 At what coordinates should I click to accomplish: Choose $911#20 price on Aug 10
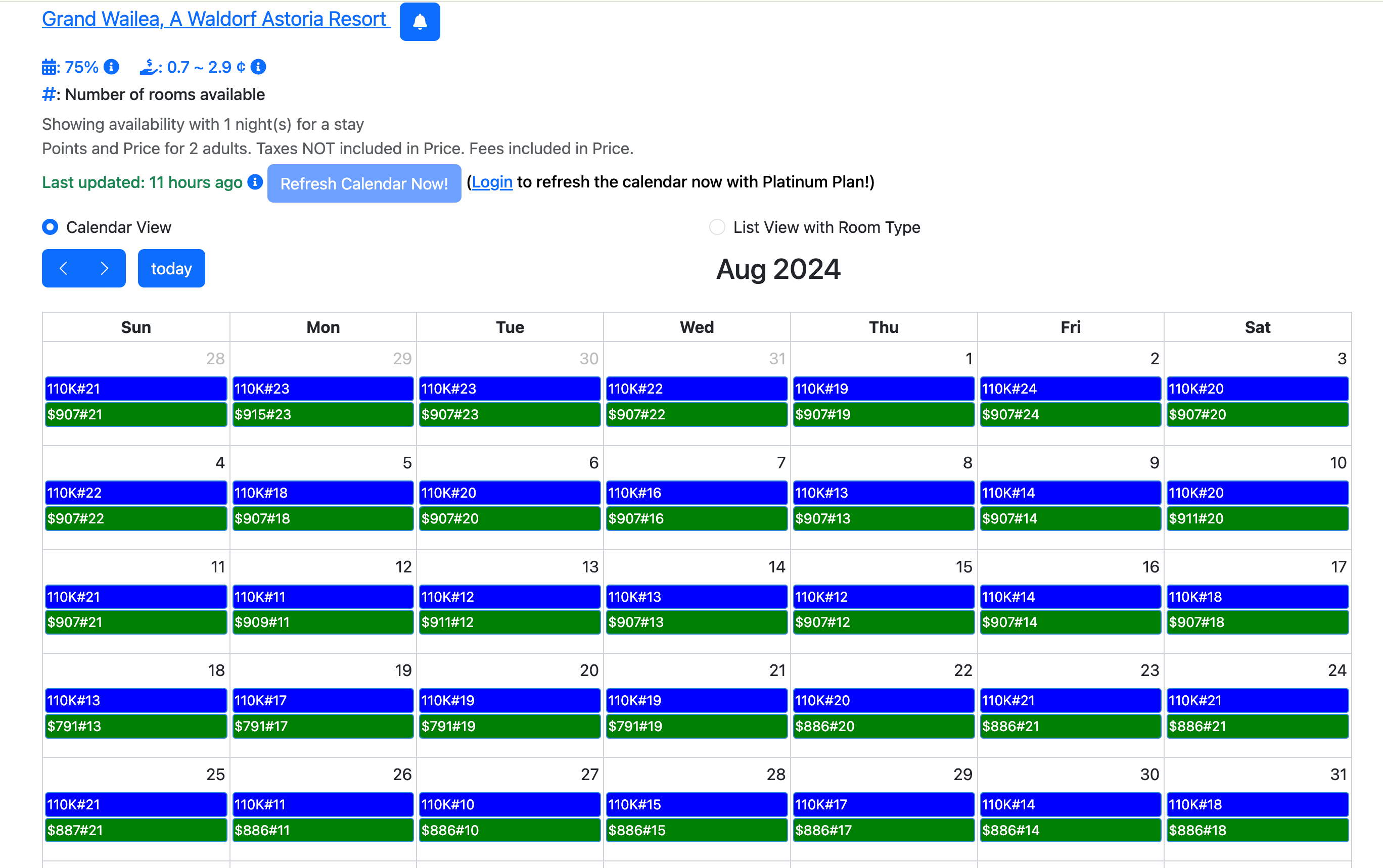click(1257, 518)
